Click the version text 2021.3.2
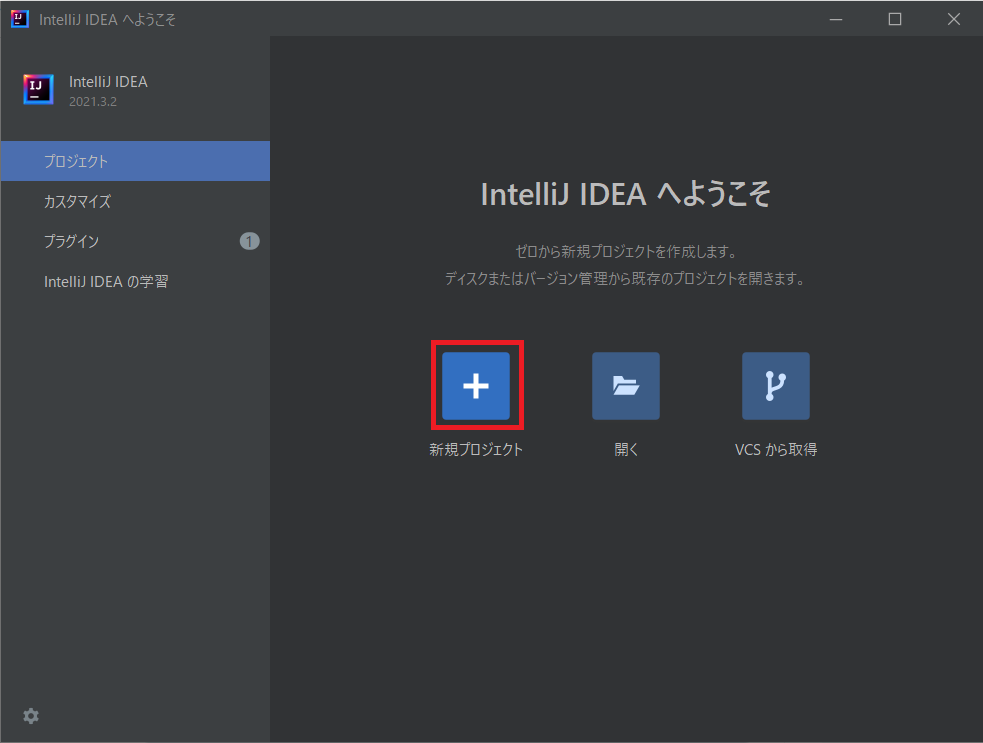This screenshot has height=743, width=983. pos(93,102)
